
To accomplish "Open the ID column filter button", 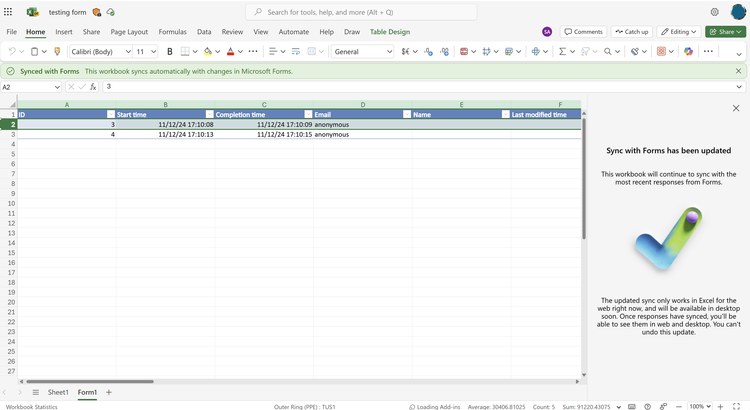I will tap(110, 114).
